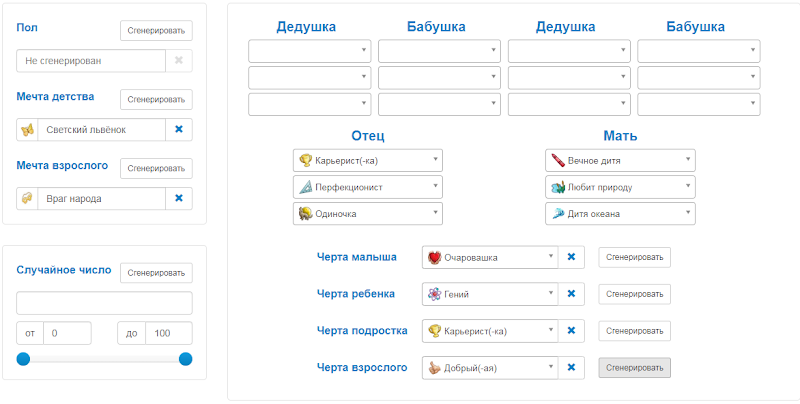This screenshot has width=800, height=404.
Task: Click the Светский львёнок field
Action: coord(102,130)
